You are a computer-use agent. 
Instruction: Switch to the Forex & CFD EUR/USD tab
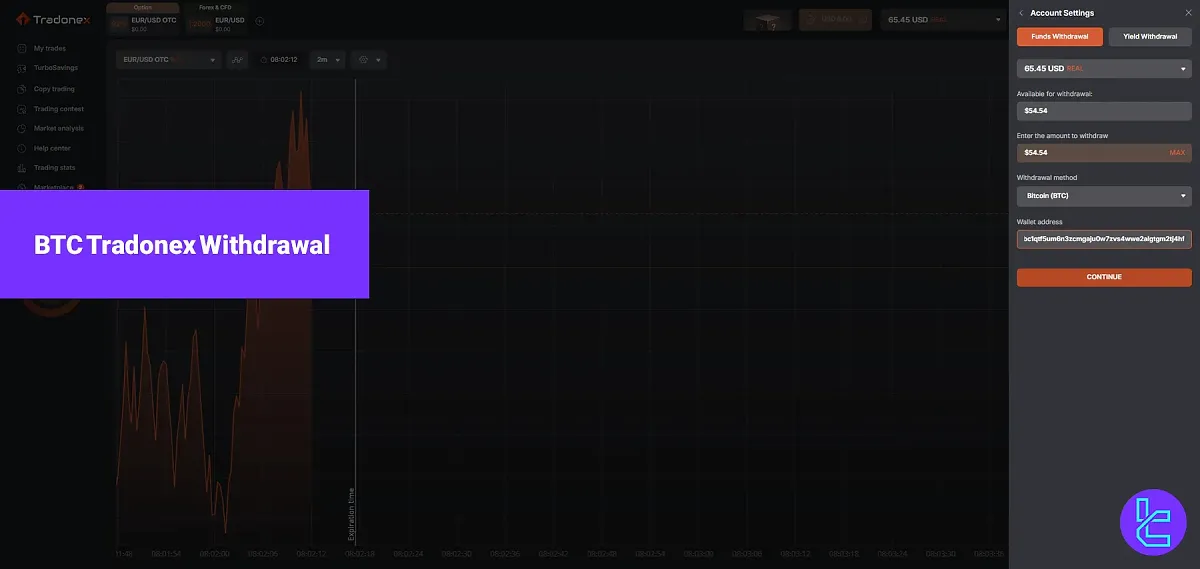pyautogui.click(x=215, y=20)
